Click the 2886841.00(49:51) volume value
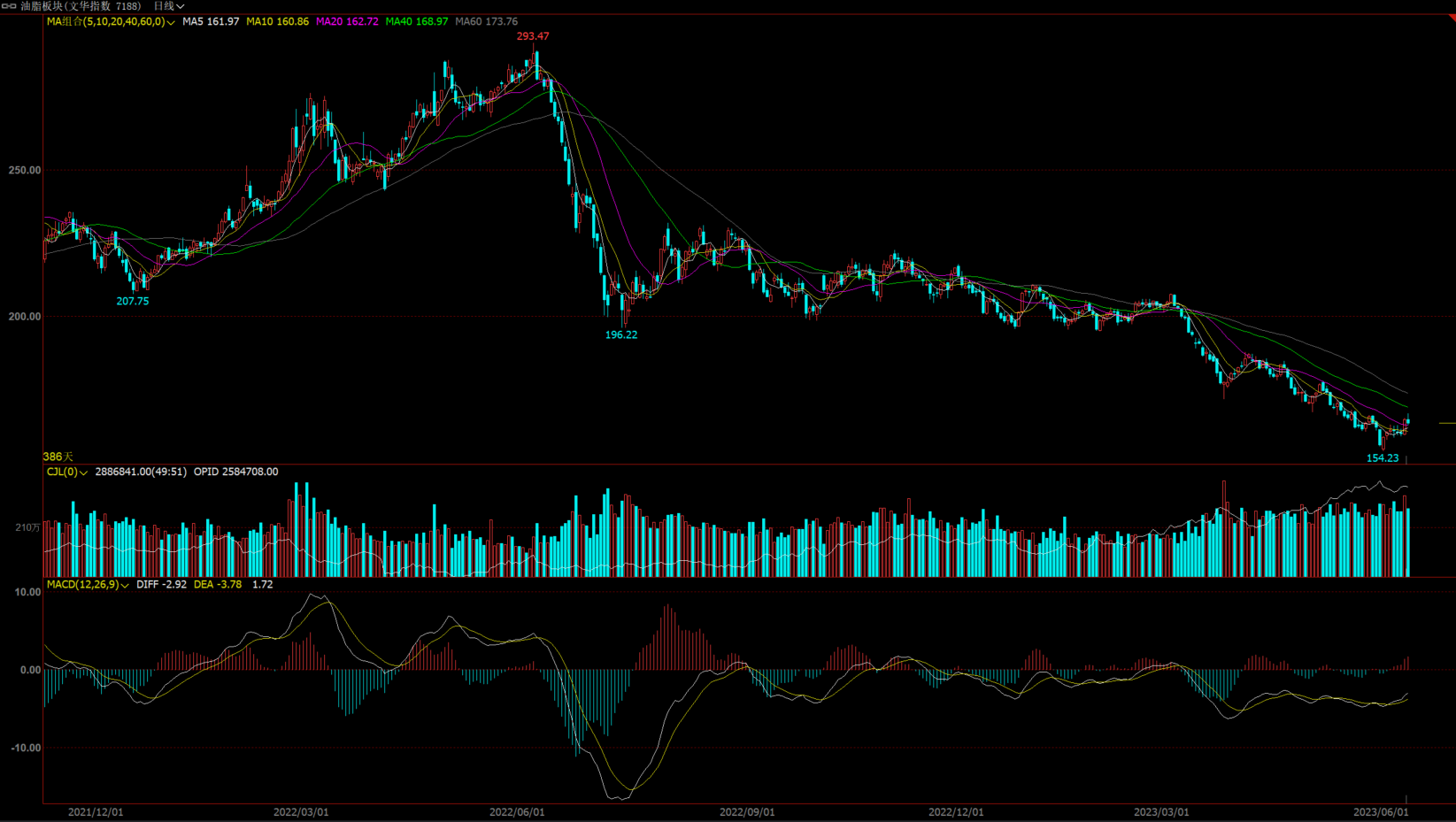Screen dimensions: 1456x822 point(141,472)
